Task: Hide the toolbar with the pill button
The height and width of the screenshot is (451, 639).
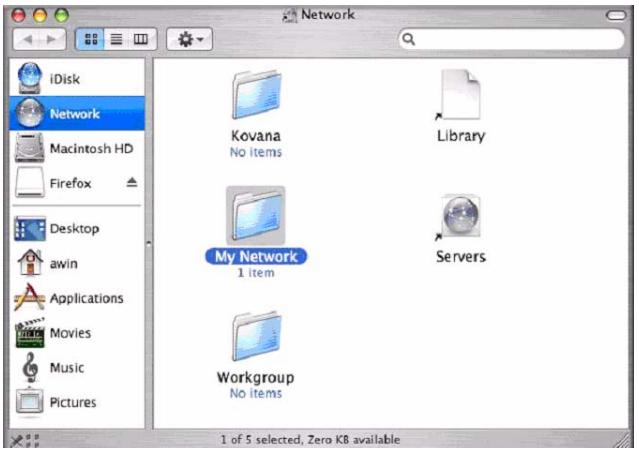Action: tap(616, 15)
